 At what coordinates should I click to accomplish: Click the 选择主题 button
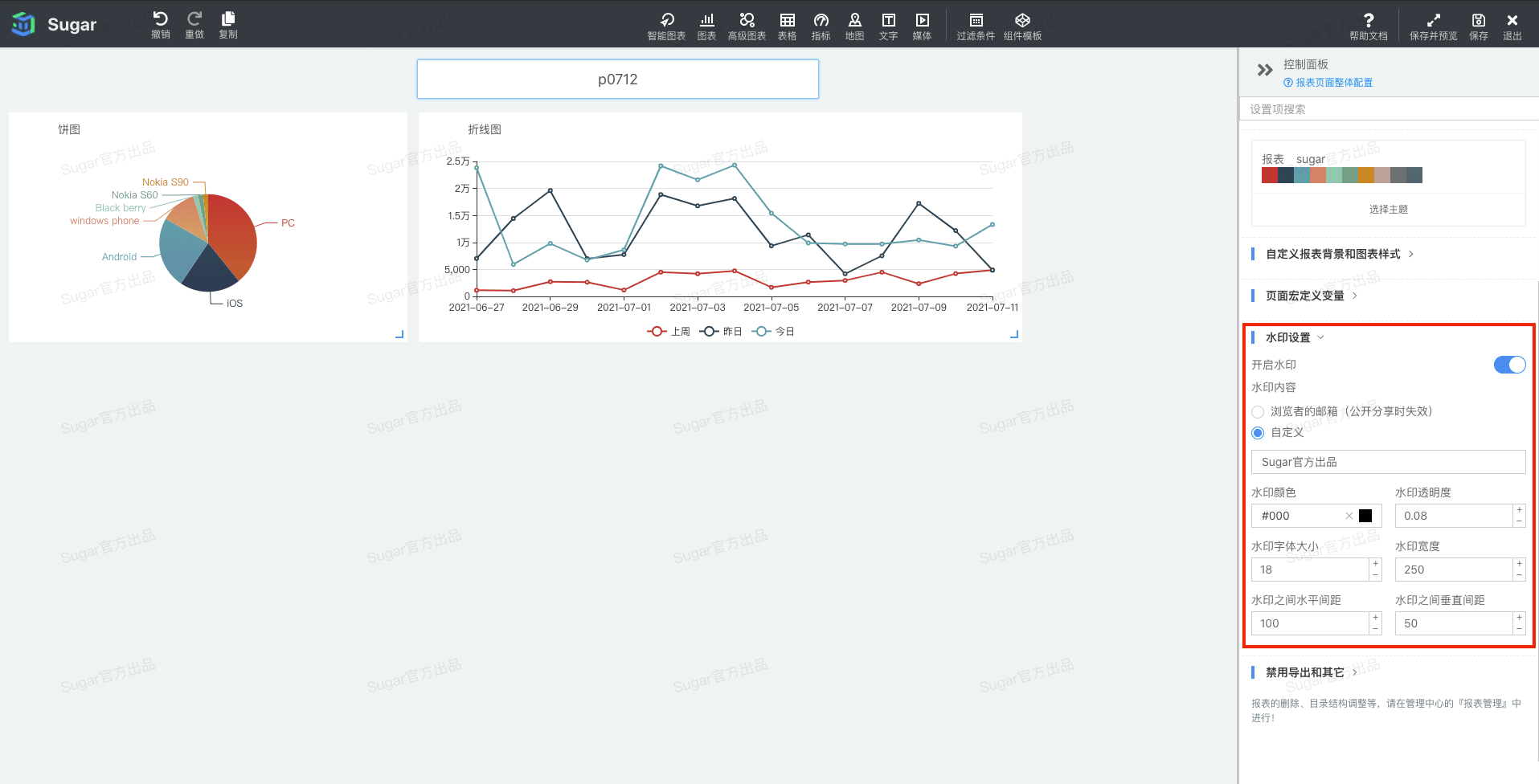pyautogui.click(x=1388, y=209)
